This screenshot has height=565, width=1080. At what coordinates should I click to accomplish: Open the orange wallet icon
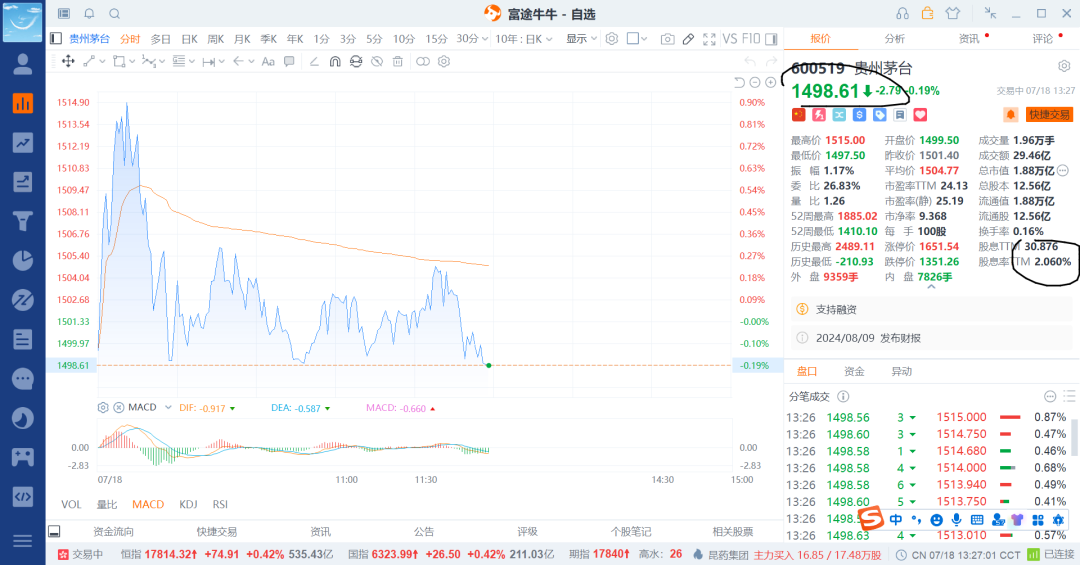928,13
